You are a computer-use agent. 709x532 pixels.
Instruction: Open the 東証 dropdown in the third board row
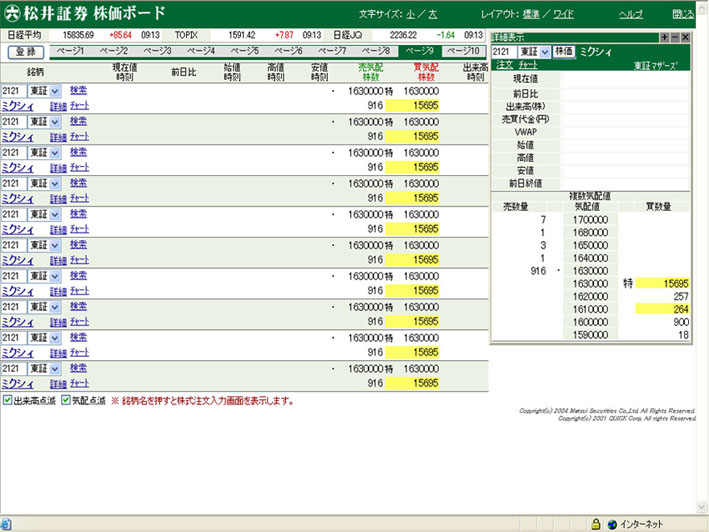55,153
